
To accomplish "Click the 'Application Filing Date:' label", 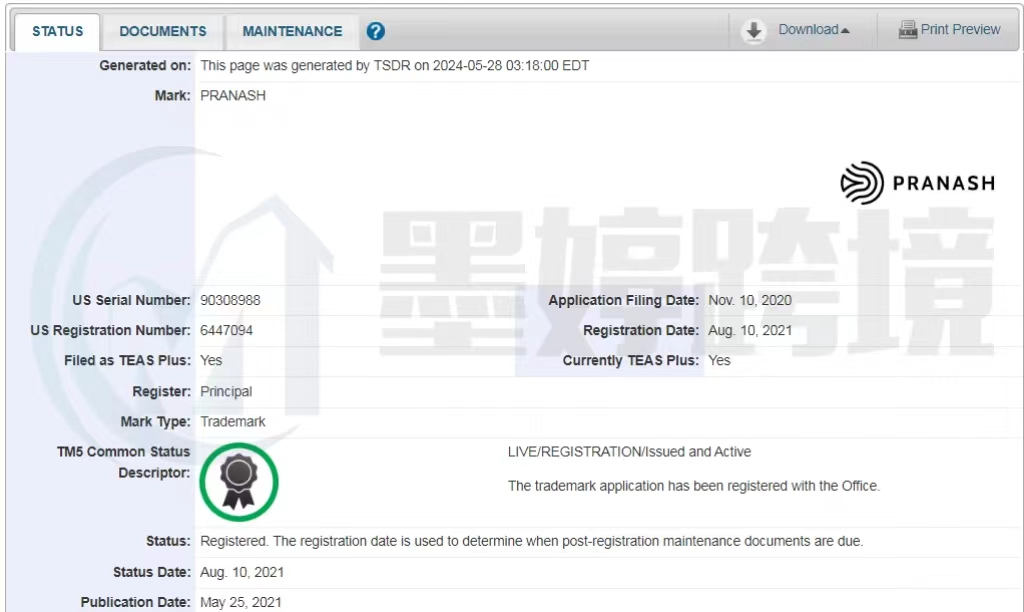I will [624, 300].
